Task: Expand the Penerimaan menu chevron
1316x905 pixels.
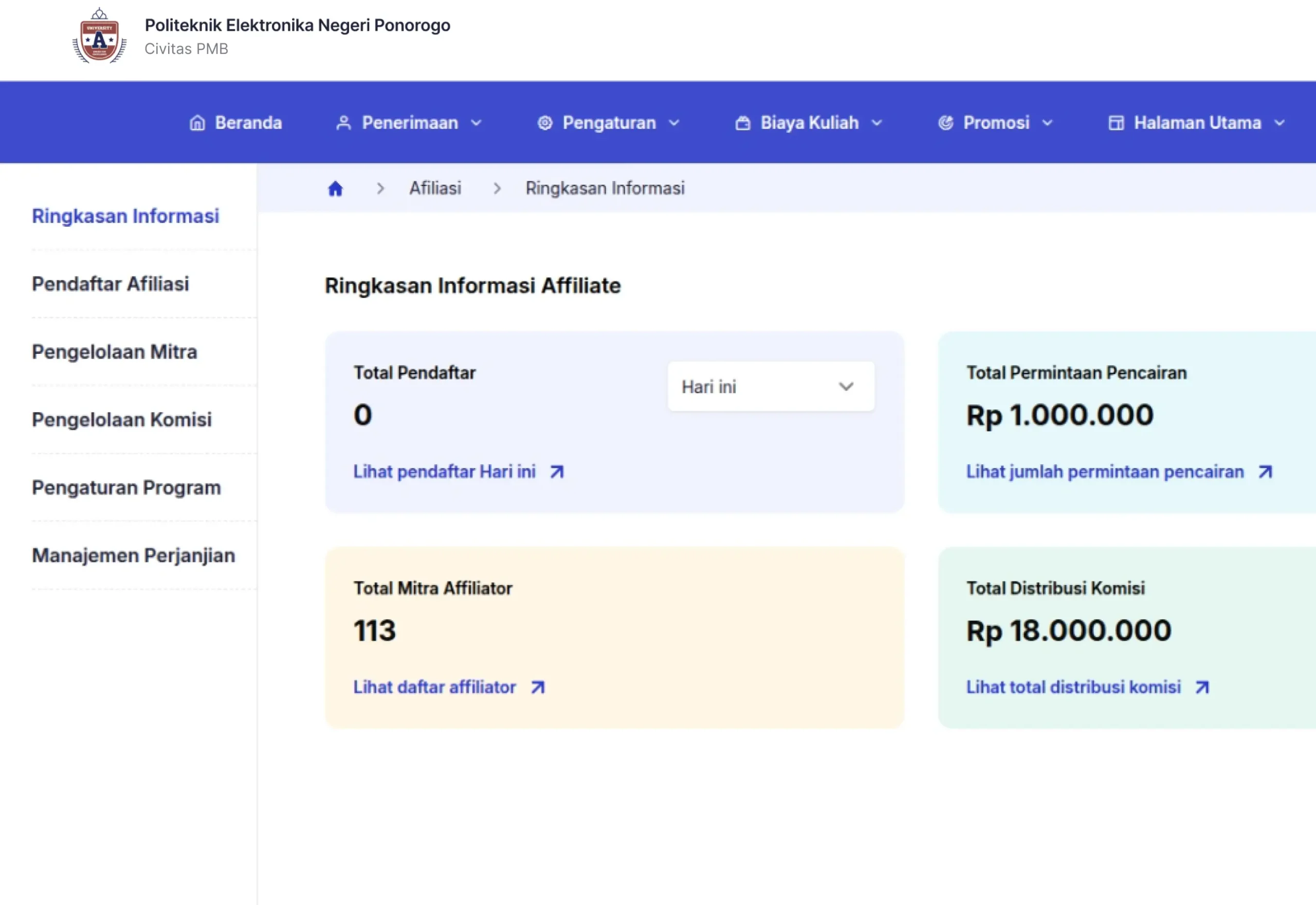Action: pyautogui.click(x=476, y=123)
